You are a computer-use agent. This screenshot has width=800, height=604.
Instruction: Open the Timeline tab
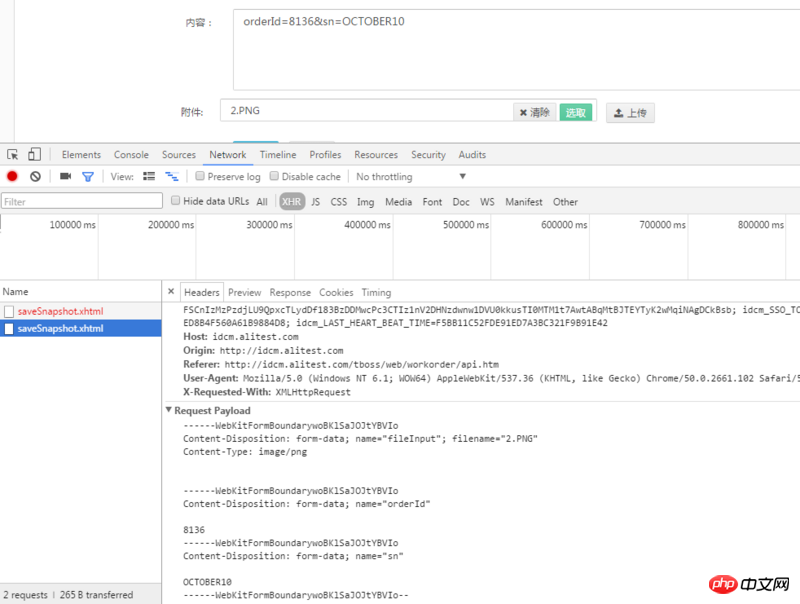[x=278, y=155]
